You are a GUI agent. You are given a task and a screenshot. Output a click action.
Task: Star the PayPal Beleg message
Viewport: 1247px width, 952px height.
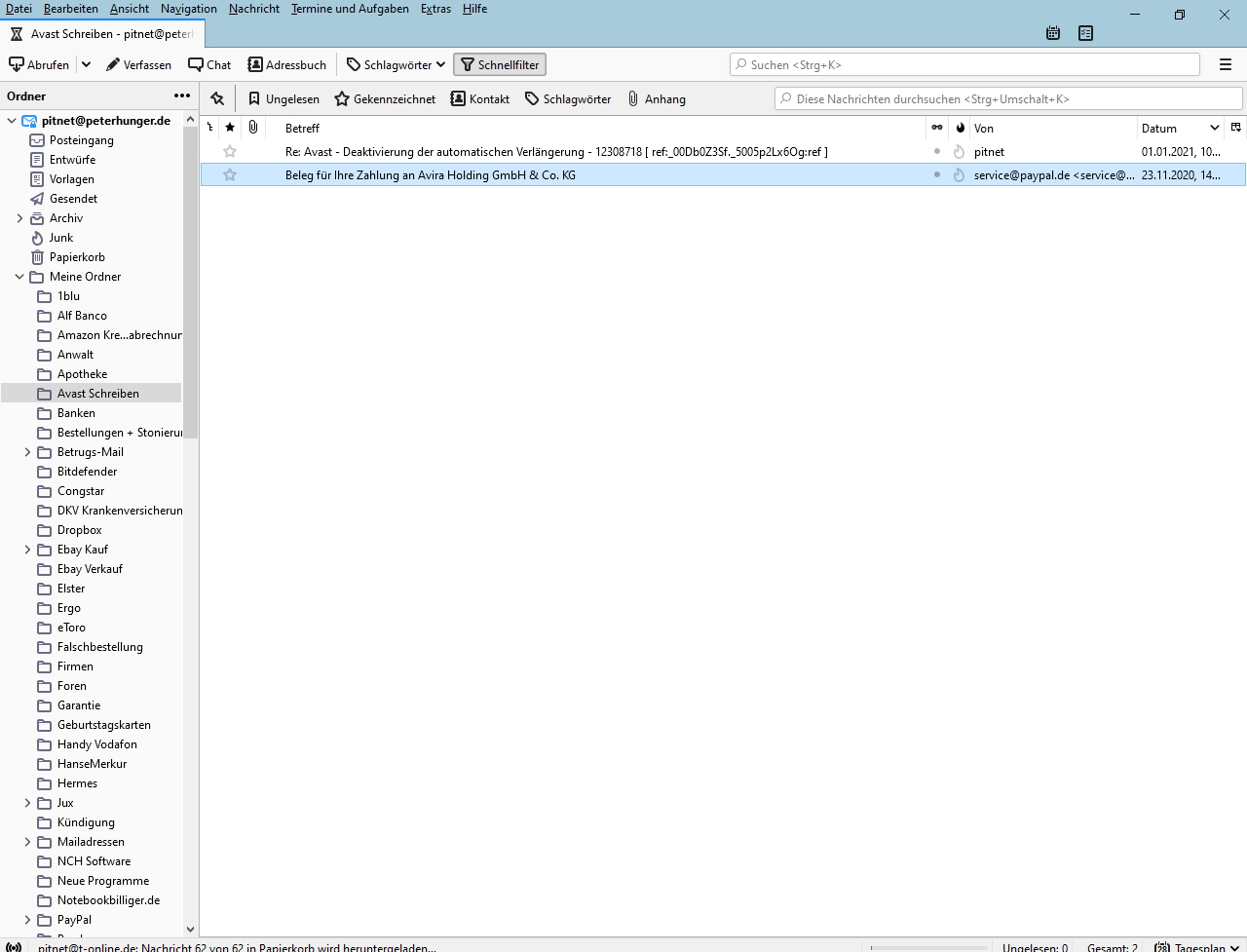(230, 175)
